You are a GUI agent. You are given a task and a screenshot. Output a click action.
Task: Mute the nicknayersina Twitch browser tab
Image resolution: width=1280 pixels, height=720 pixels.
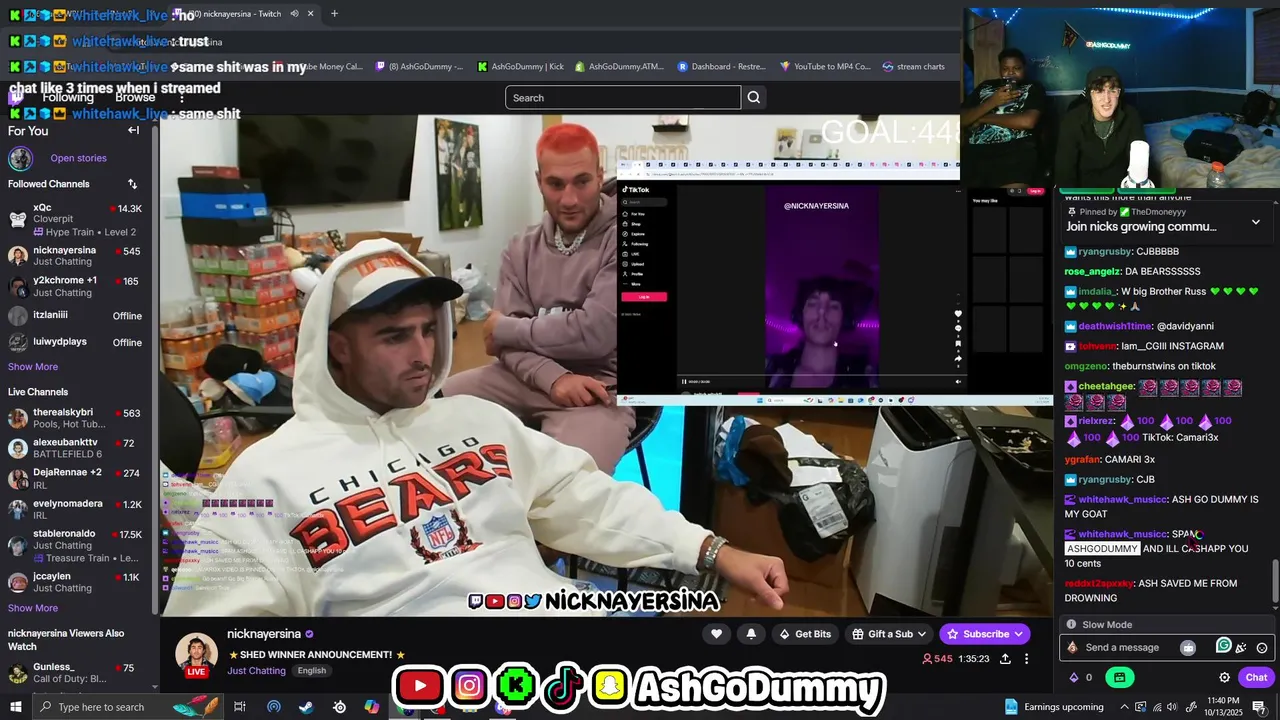[294, 14]
